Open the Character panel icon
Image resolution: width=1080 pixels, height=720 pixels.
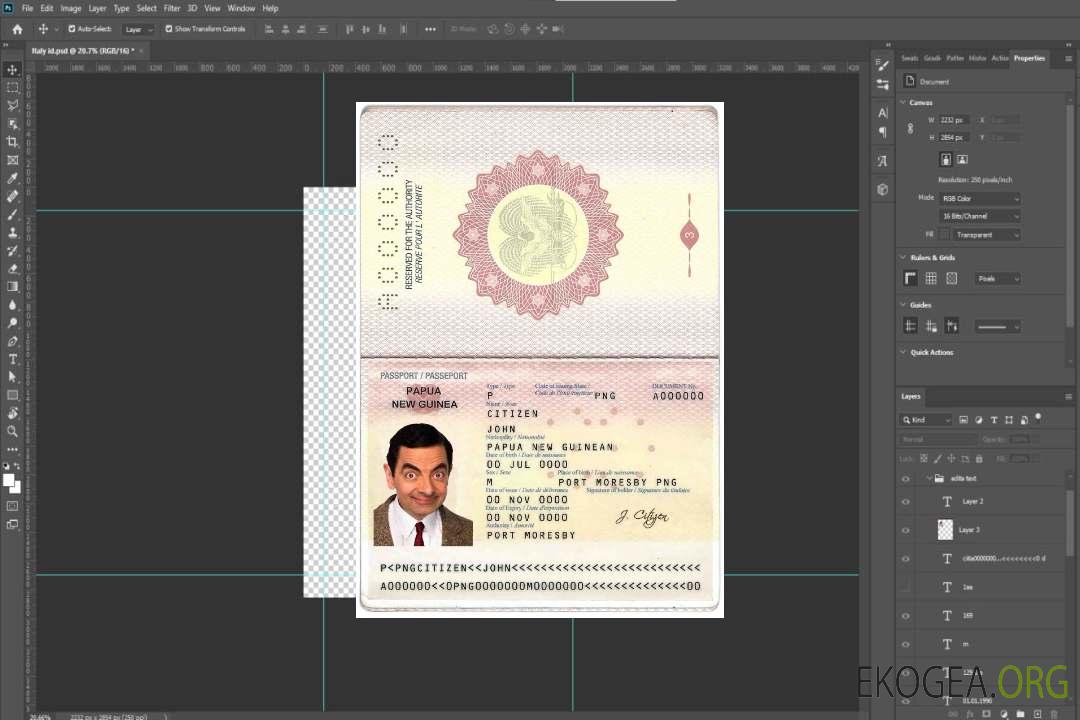coord(883,112)
